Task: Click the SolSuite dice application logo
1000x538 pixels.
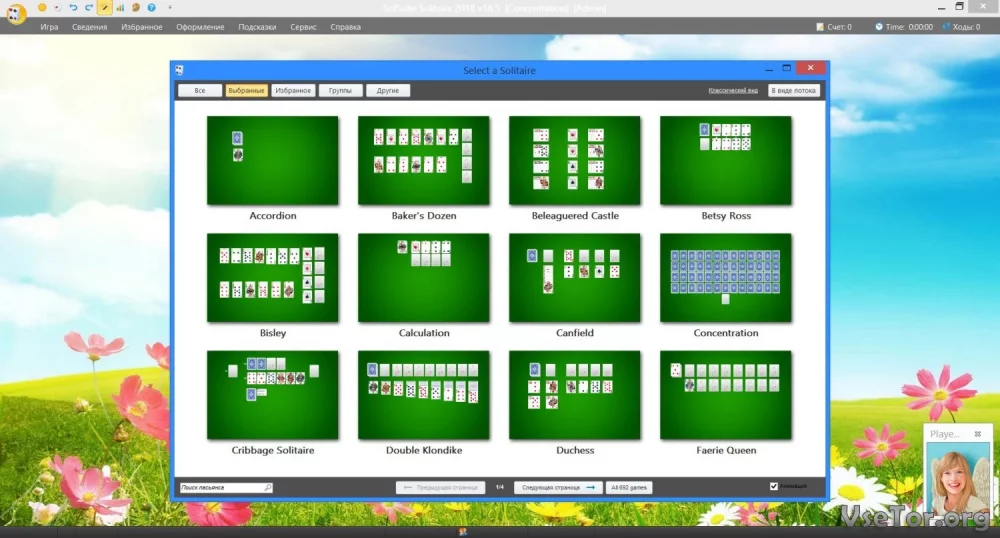Action: click(14, 14)
